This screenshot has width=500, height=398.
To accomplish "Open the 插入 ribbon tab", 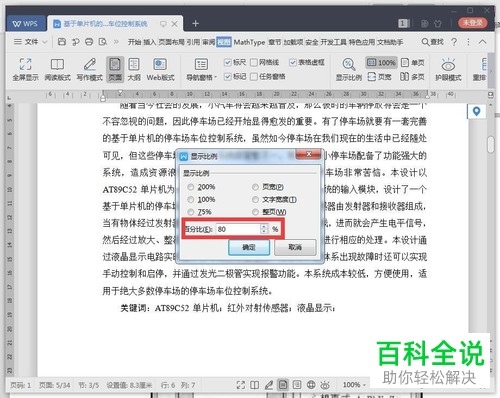I will [x=149, y=42].
